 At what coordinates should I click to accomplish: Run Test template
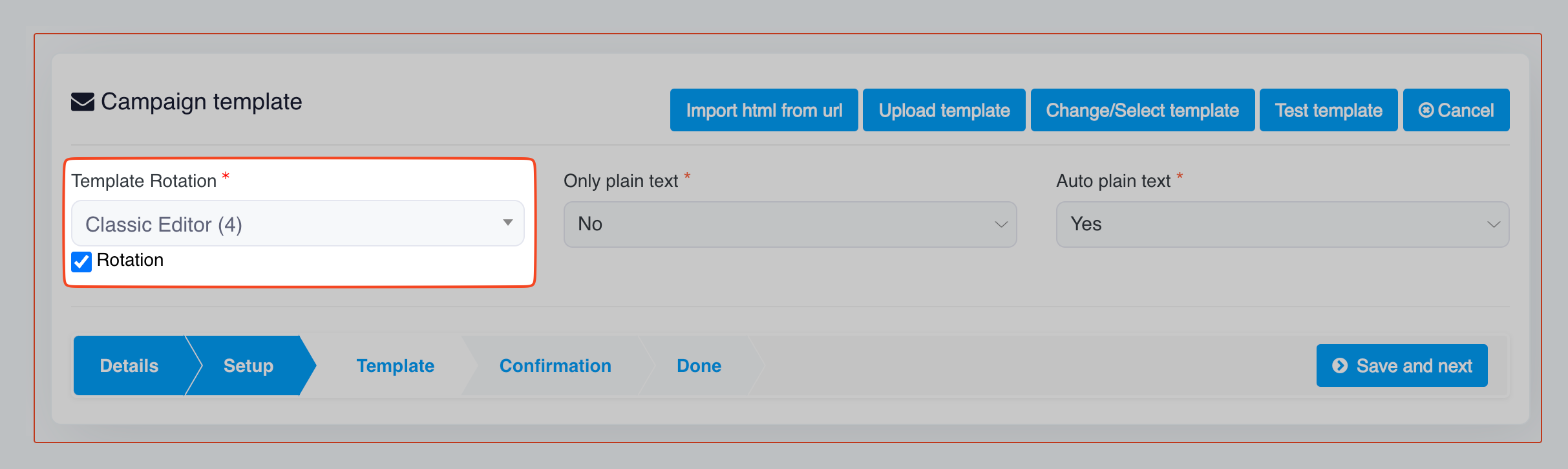click(1328, 110)
